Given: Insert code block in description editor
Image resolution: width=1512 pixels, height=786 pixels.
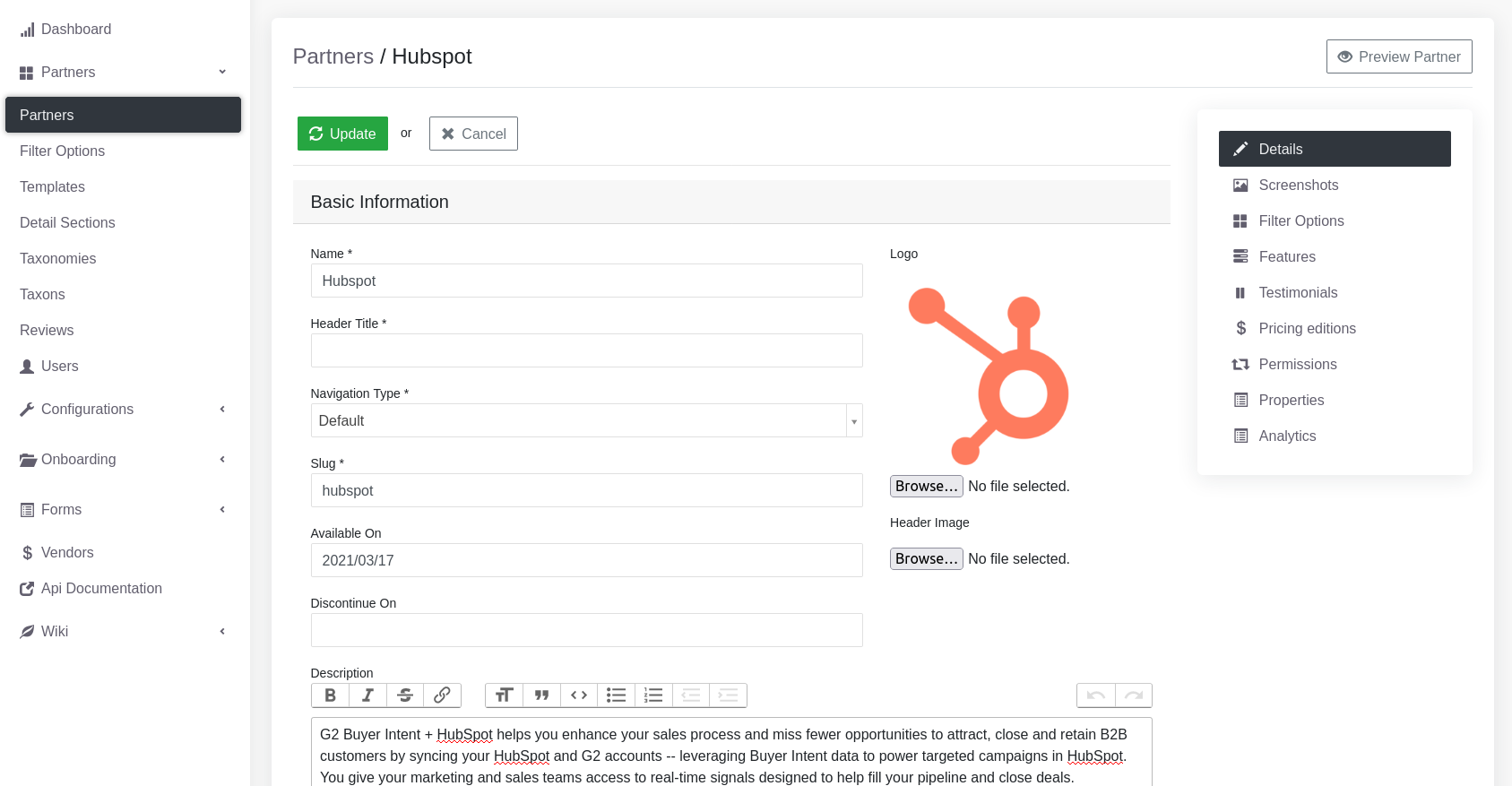Looking at the screenshot, I should pos(579,695).
